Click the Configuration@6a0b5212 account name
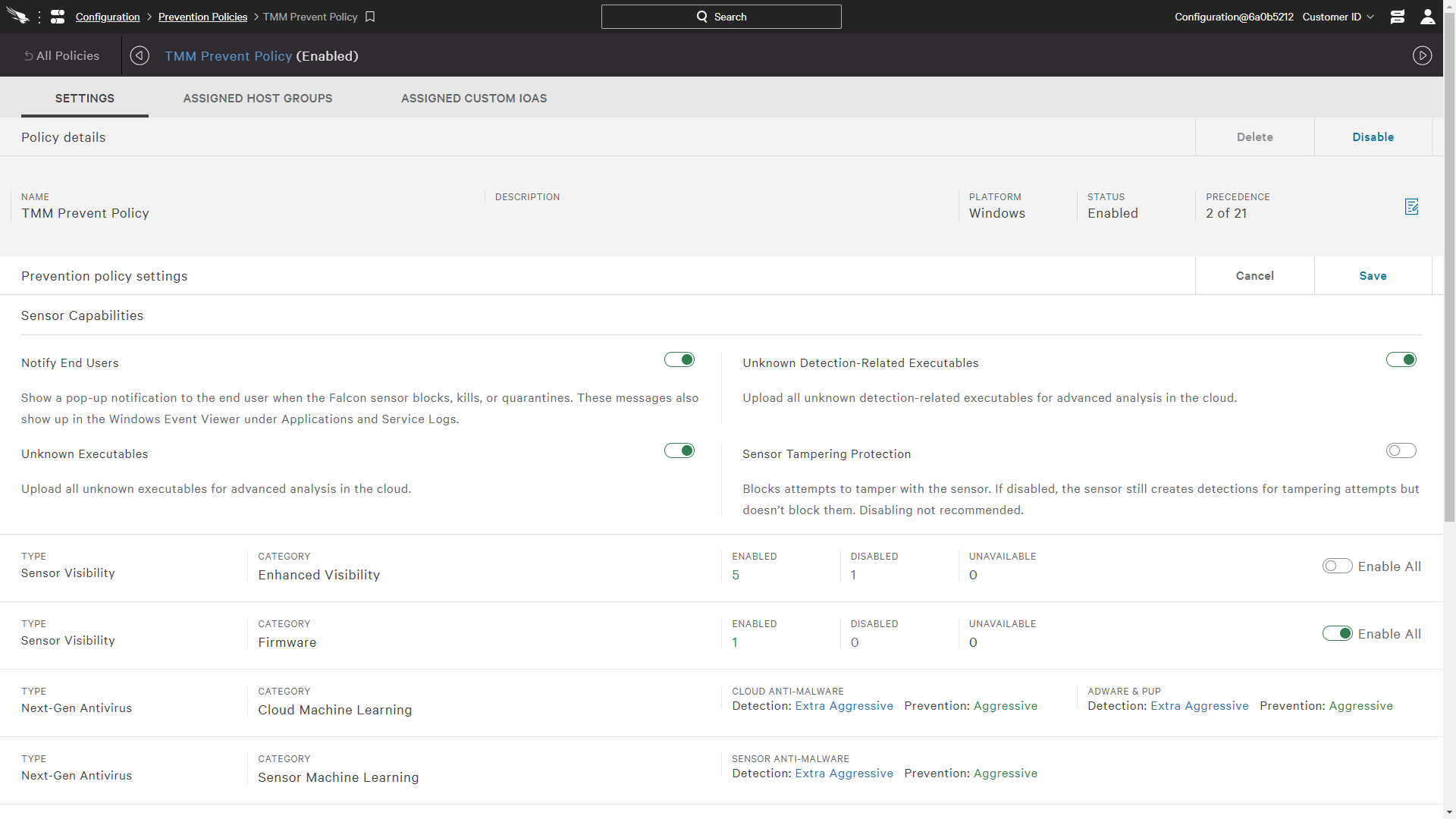This screenshot has width=1456, height=819. click(1234, 17)
